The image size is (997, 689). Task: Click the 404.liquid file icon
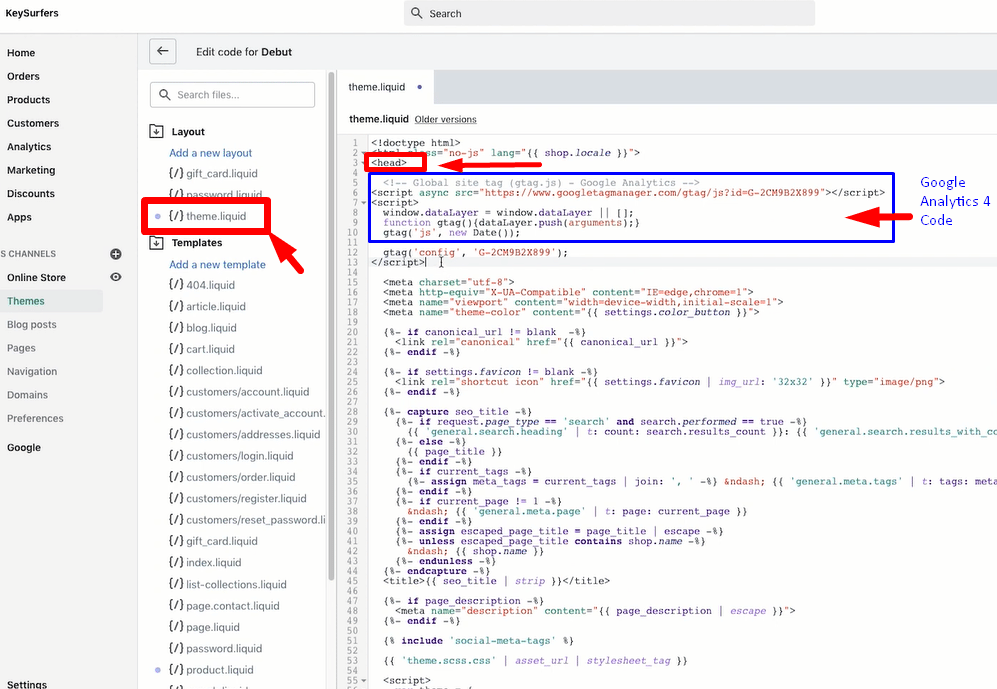pos(176,285)
